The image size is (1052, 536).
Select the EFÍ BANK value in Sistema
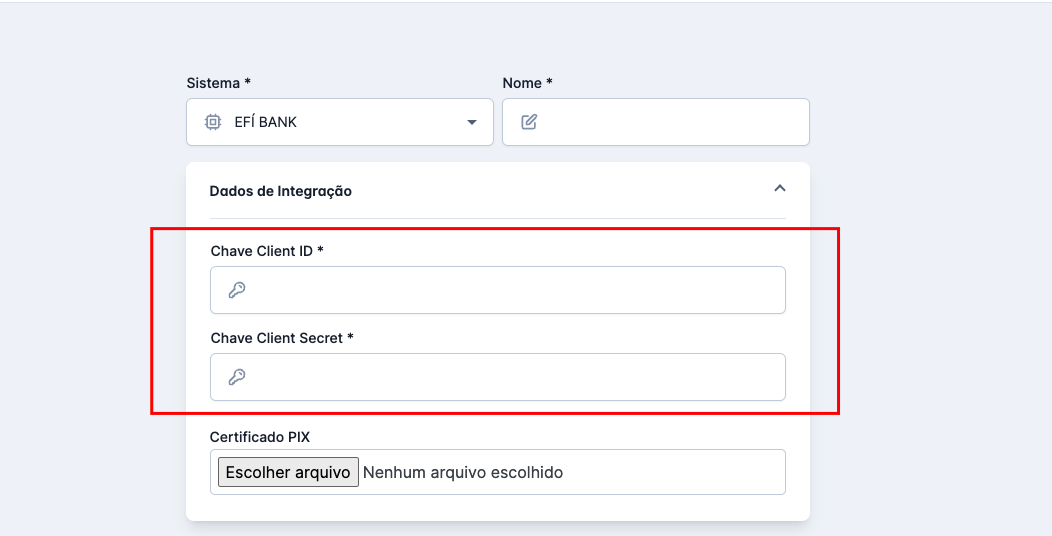click(x=265, y=122)
